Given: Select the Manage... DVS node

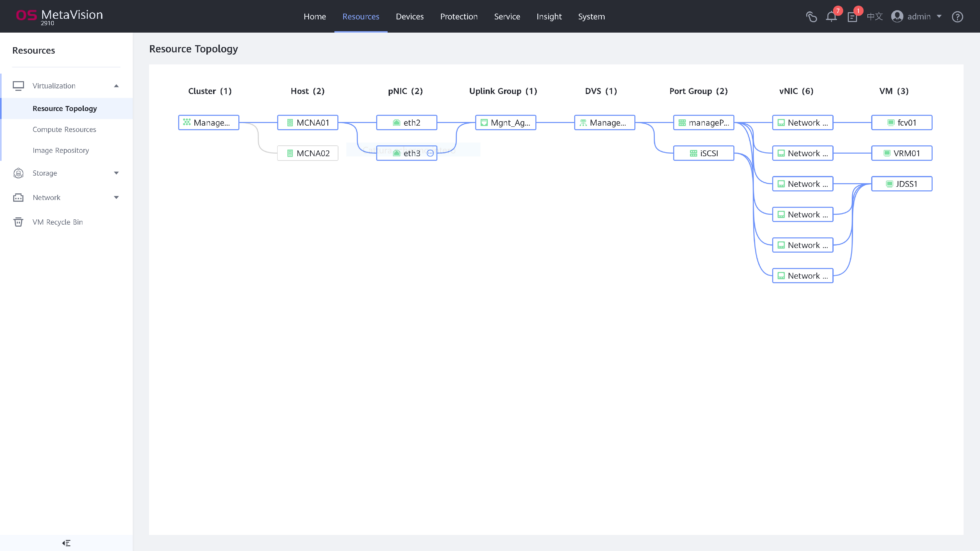Looking at the screenshot, I should 604,122.
